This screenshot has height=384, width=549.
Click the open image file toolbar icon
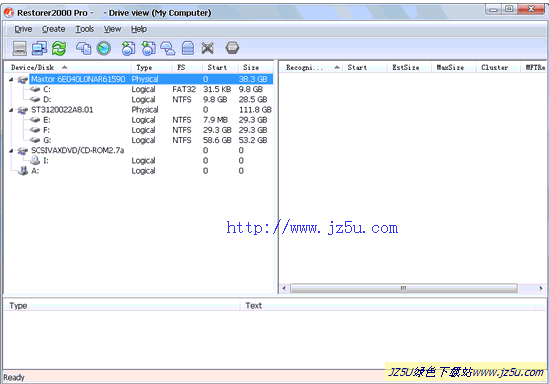[84, 48]
